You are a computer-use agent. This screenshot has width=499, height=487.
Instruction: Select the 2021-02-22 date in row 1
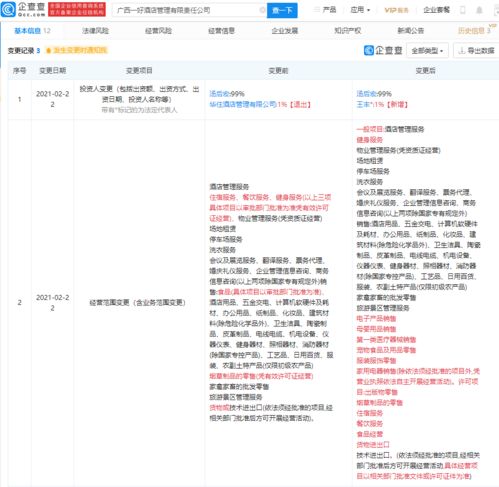[x=52, y=99]
